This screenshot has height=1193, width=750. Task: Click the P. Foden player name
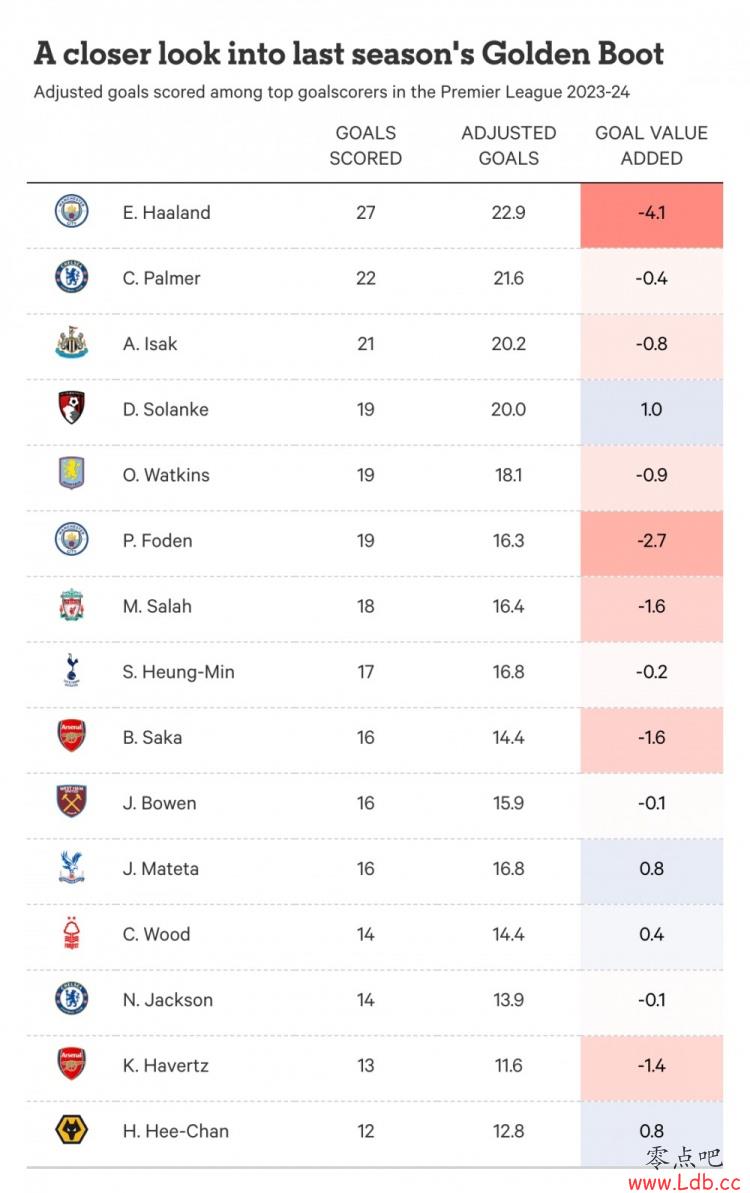coord(157,540)
